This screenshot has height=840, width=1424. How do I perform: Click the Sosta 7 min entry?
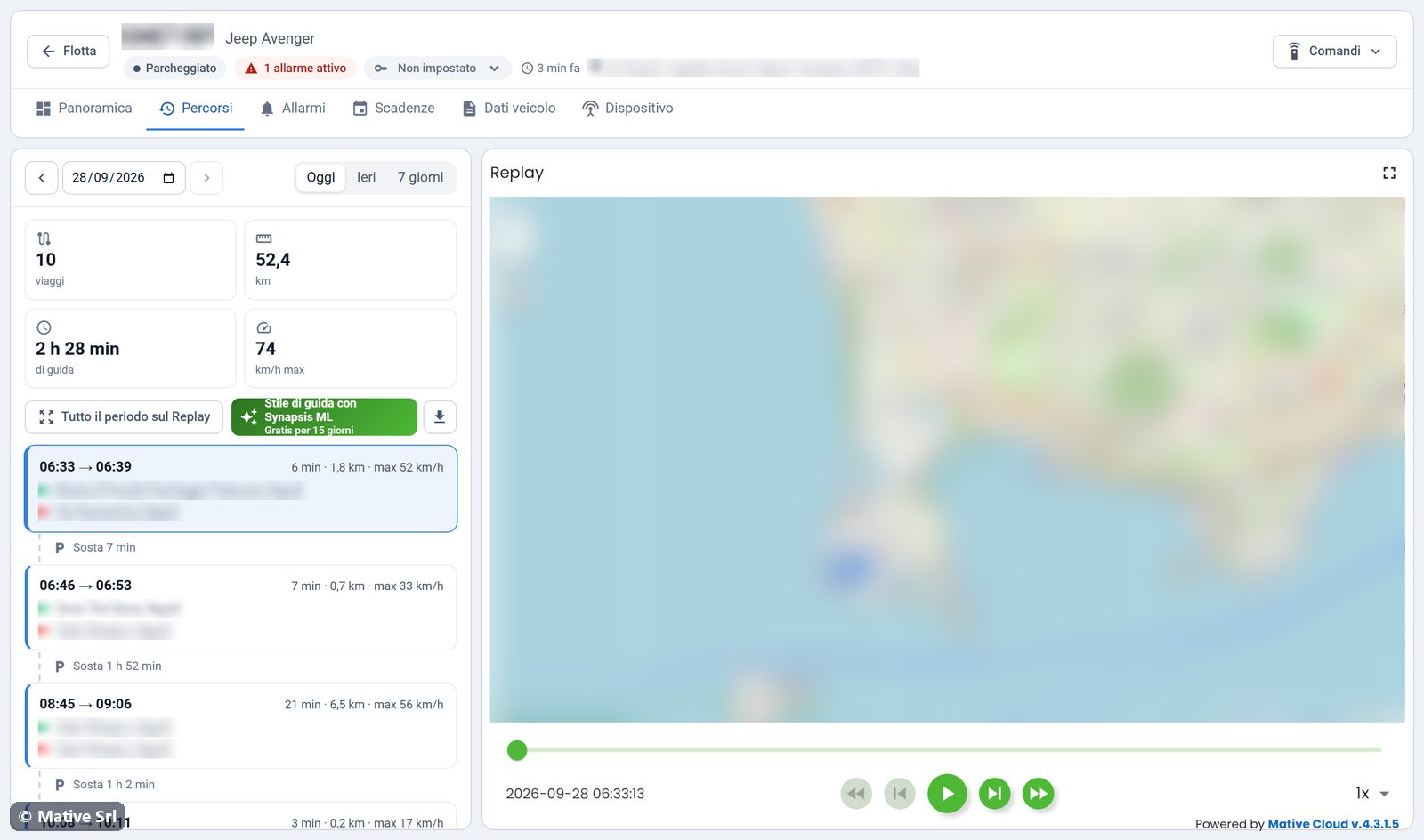[96, 548]
